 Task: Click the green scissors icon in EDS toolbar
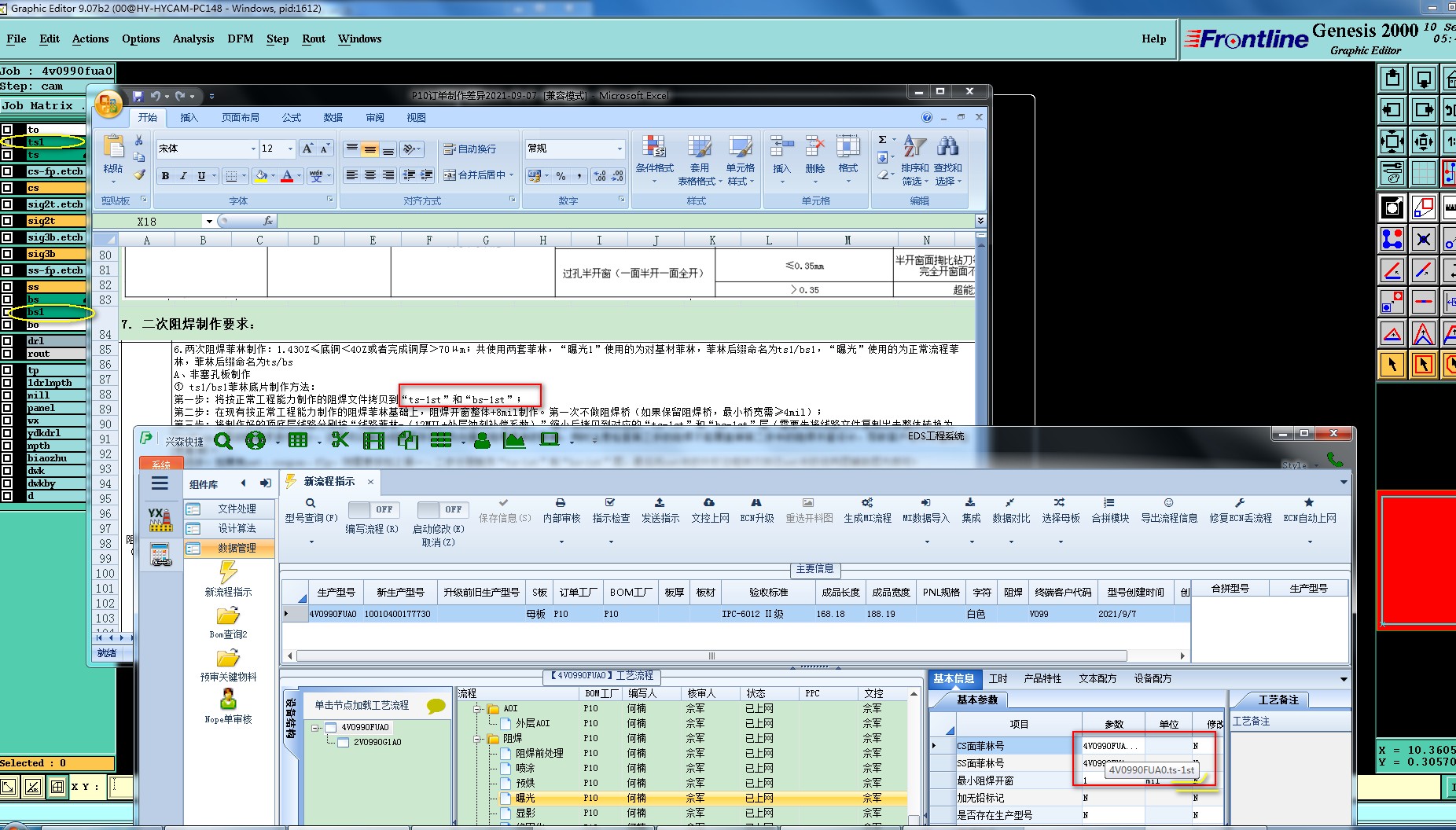point(340,440)
